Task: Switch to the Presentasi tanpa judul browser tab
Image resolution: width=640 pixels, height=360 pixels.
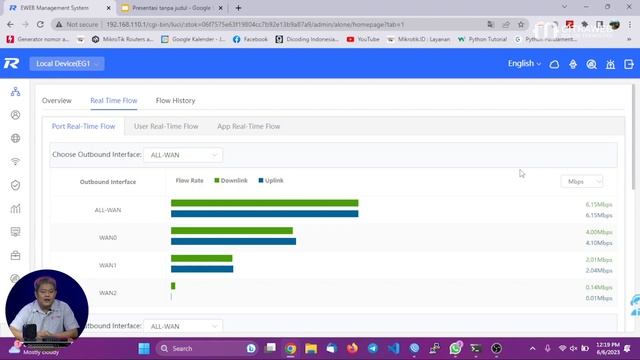Action: [171, 8]
